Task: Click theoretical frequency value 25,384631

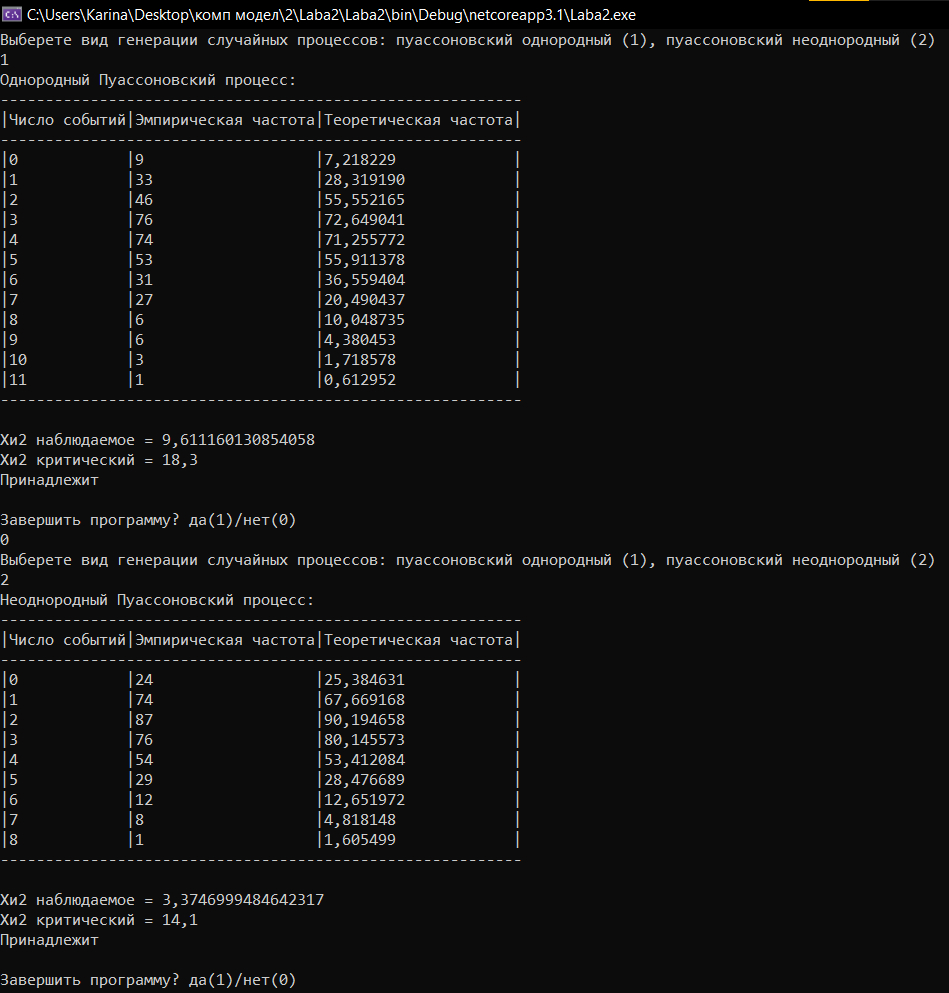Action: click(365, 680)
